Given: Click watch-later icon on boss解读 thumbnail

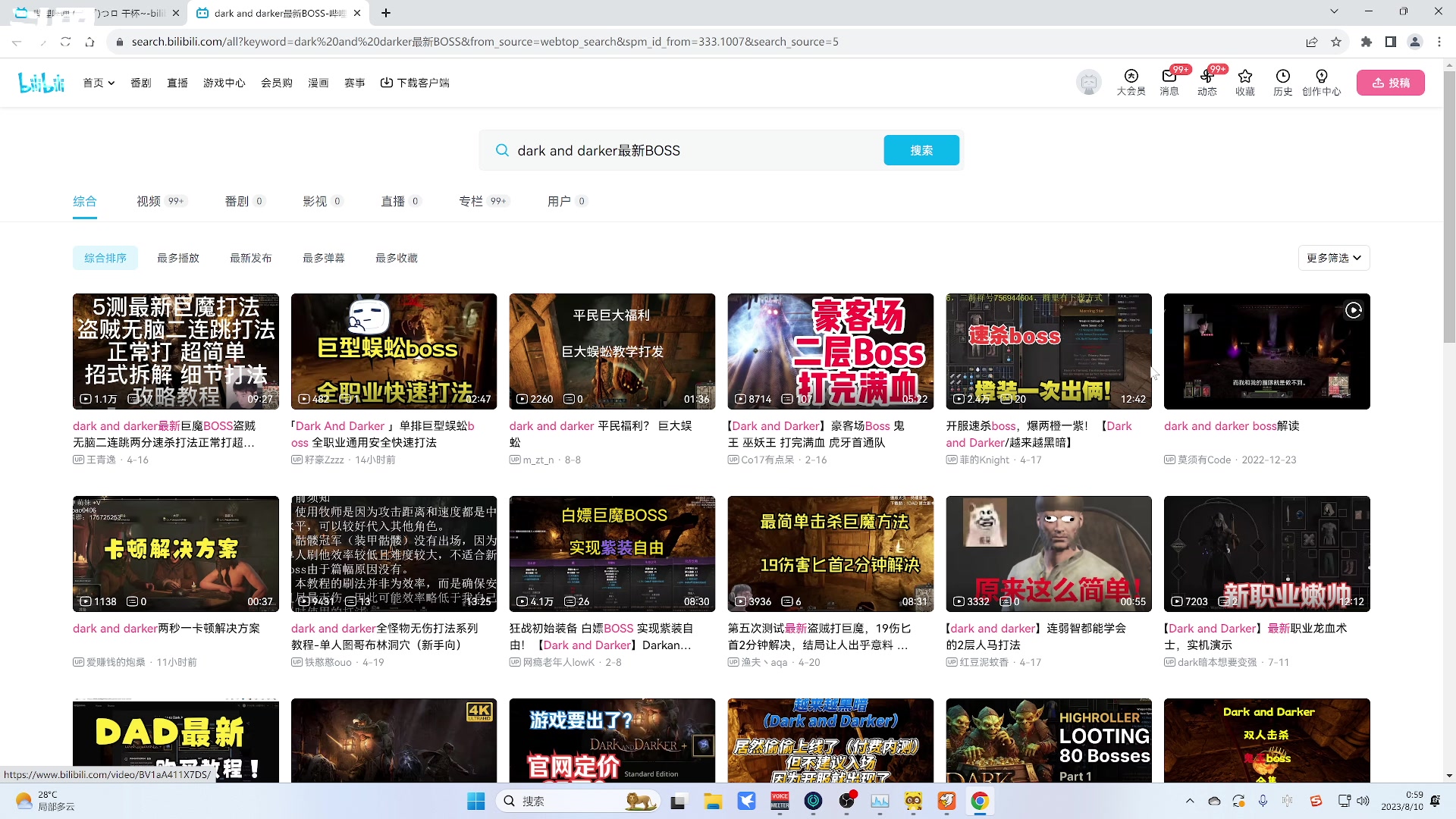Looking at the screenshot, I should pos(1354,310).
